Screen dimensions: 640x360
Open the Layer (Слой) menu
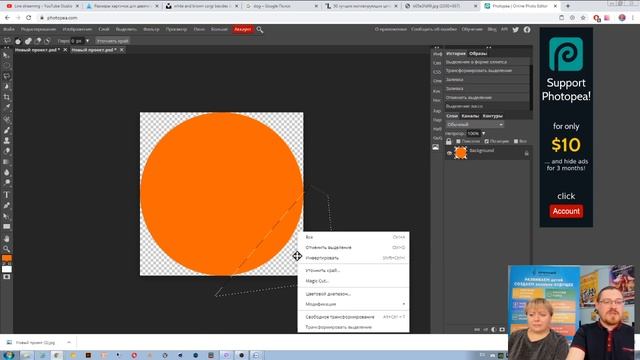(104, 29)
